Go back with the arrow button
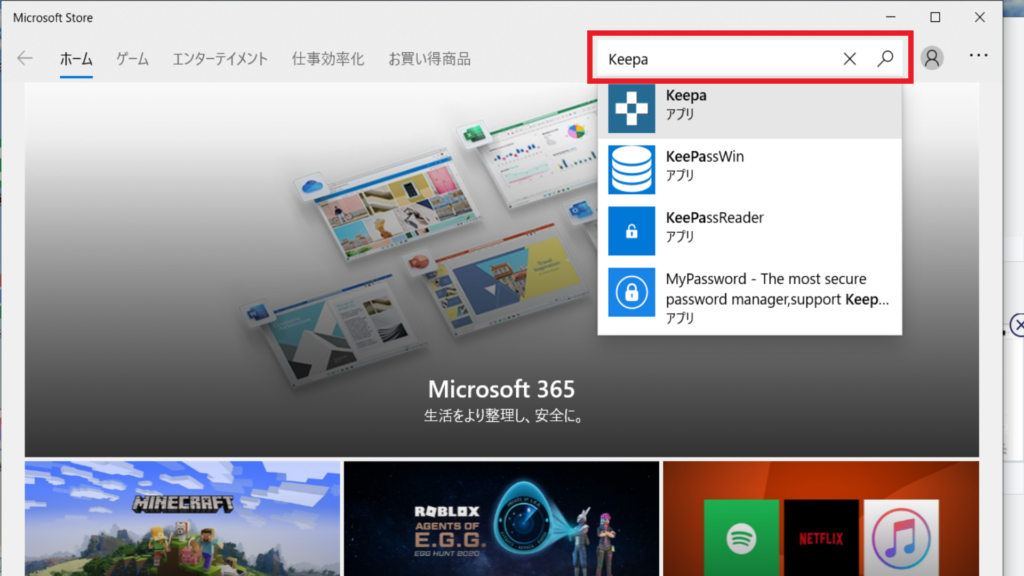Screen dimensions: 1024x576 coord(25,59)
